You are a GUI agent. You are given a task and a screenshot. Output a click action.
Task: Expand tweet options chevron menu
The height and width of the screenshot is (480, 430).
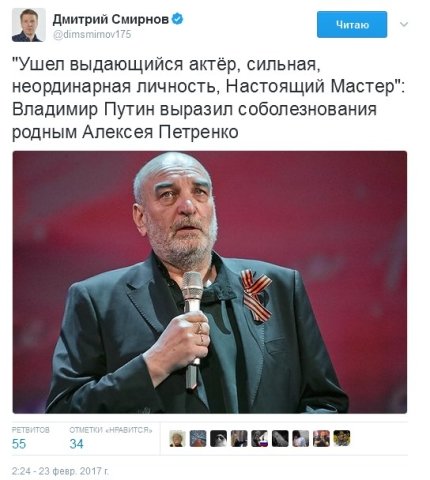click(404, 24)
